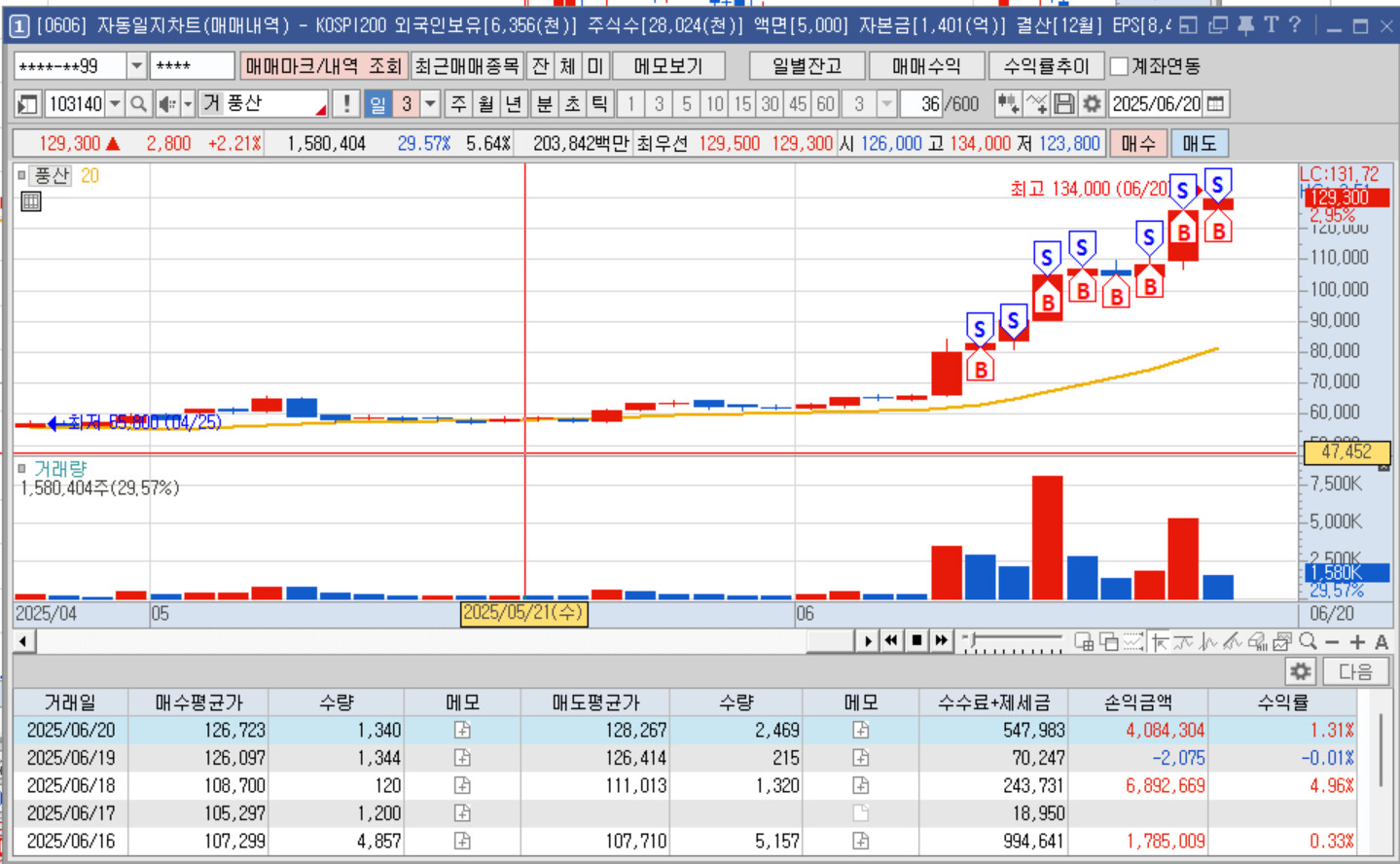Open the 수익률추이 tab
Viewport: 1400px width, 864px height.
pos(1047,66)
